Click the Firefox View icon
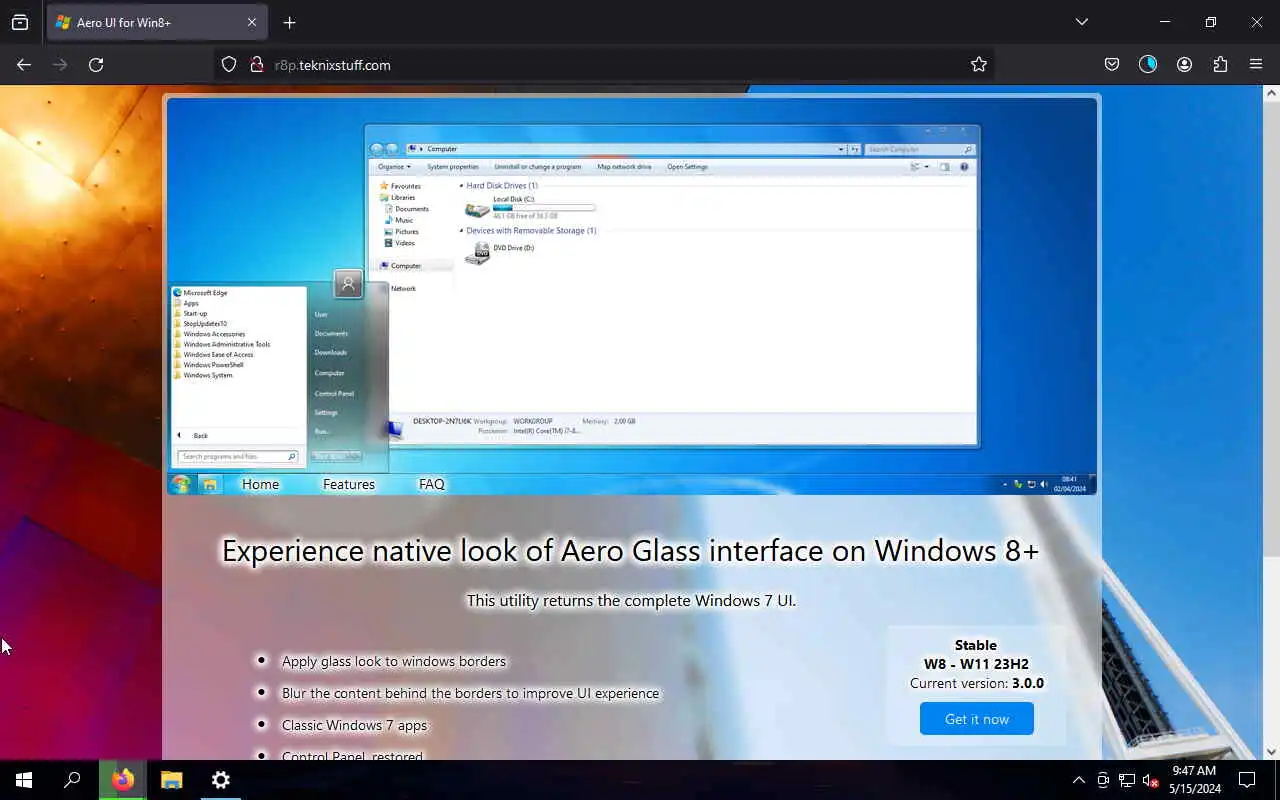Screen dimensions: 1280x800 [20, 22]
